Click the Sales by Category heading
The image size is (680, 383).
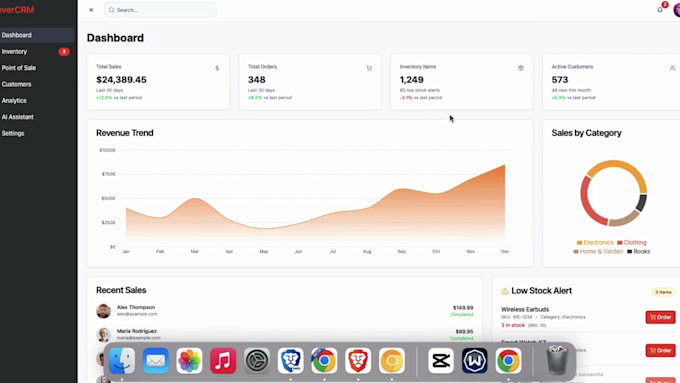coord(586,133)
